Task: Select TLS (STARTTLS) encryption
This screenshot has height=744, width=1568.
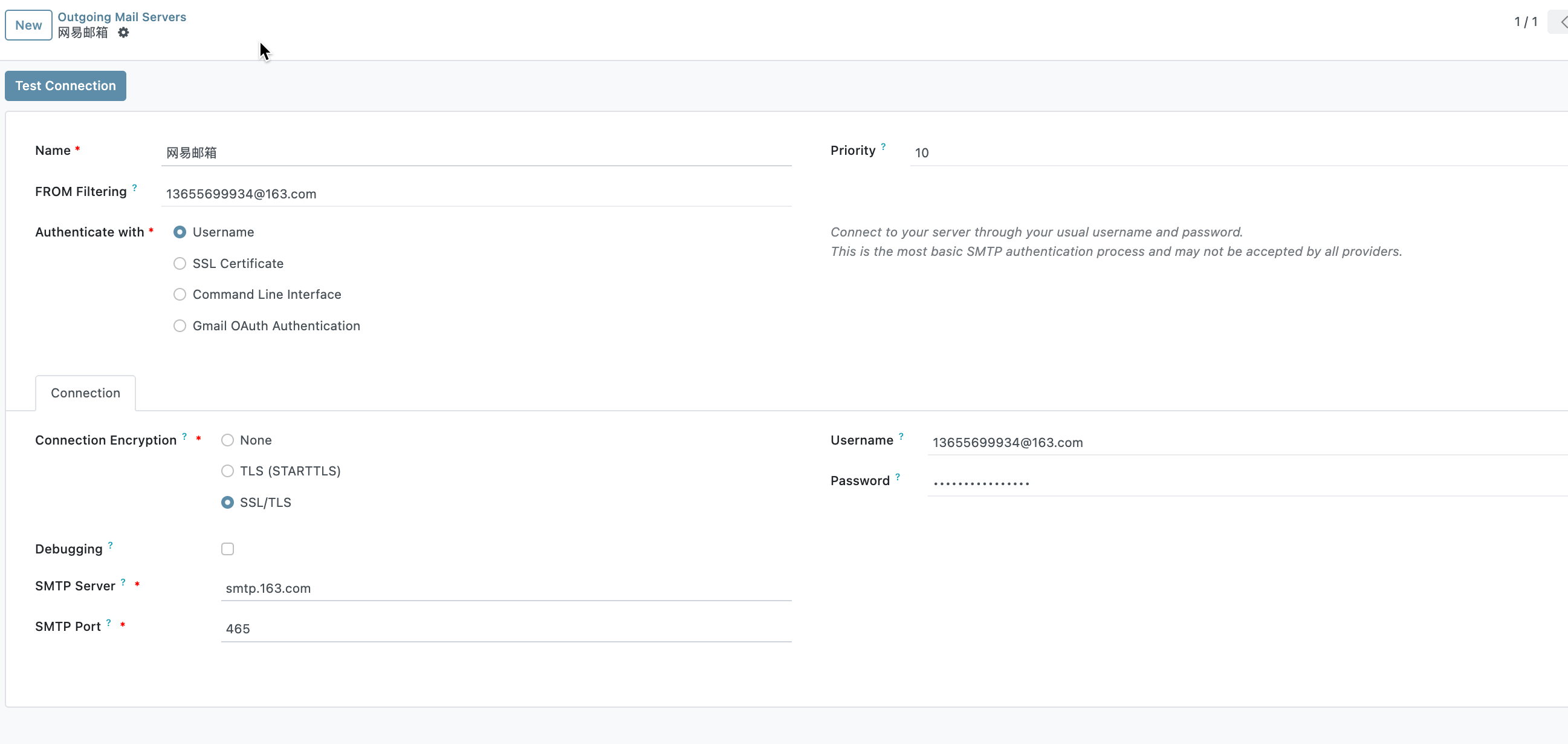Action: click(227, 471)
